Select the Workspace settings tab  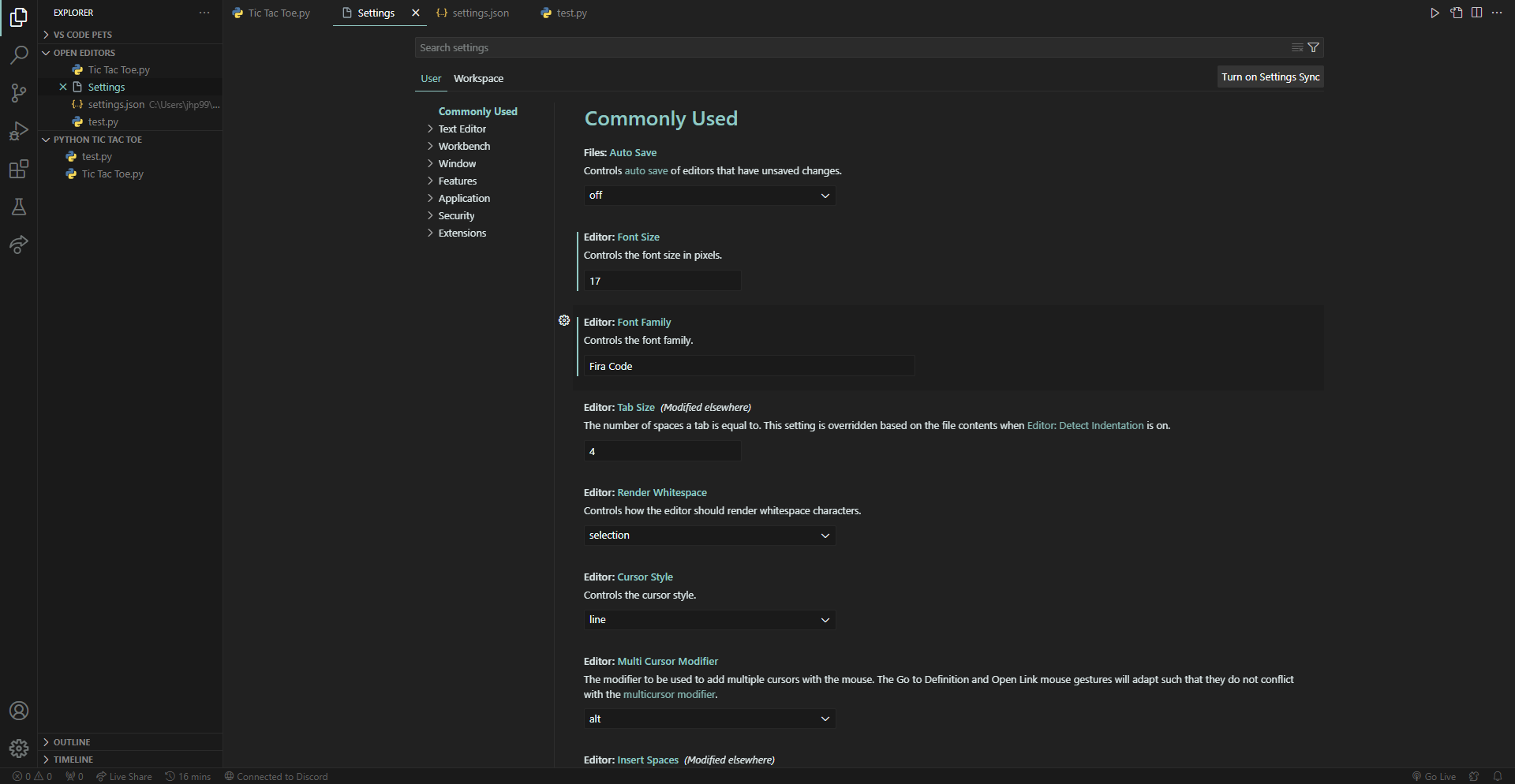click(478, 79)
